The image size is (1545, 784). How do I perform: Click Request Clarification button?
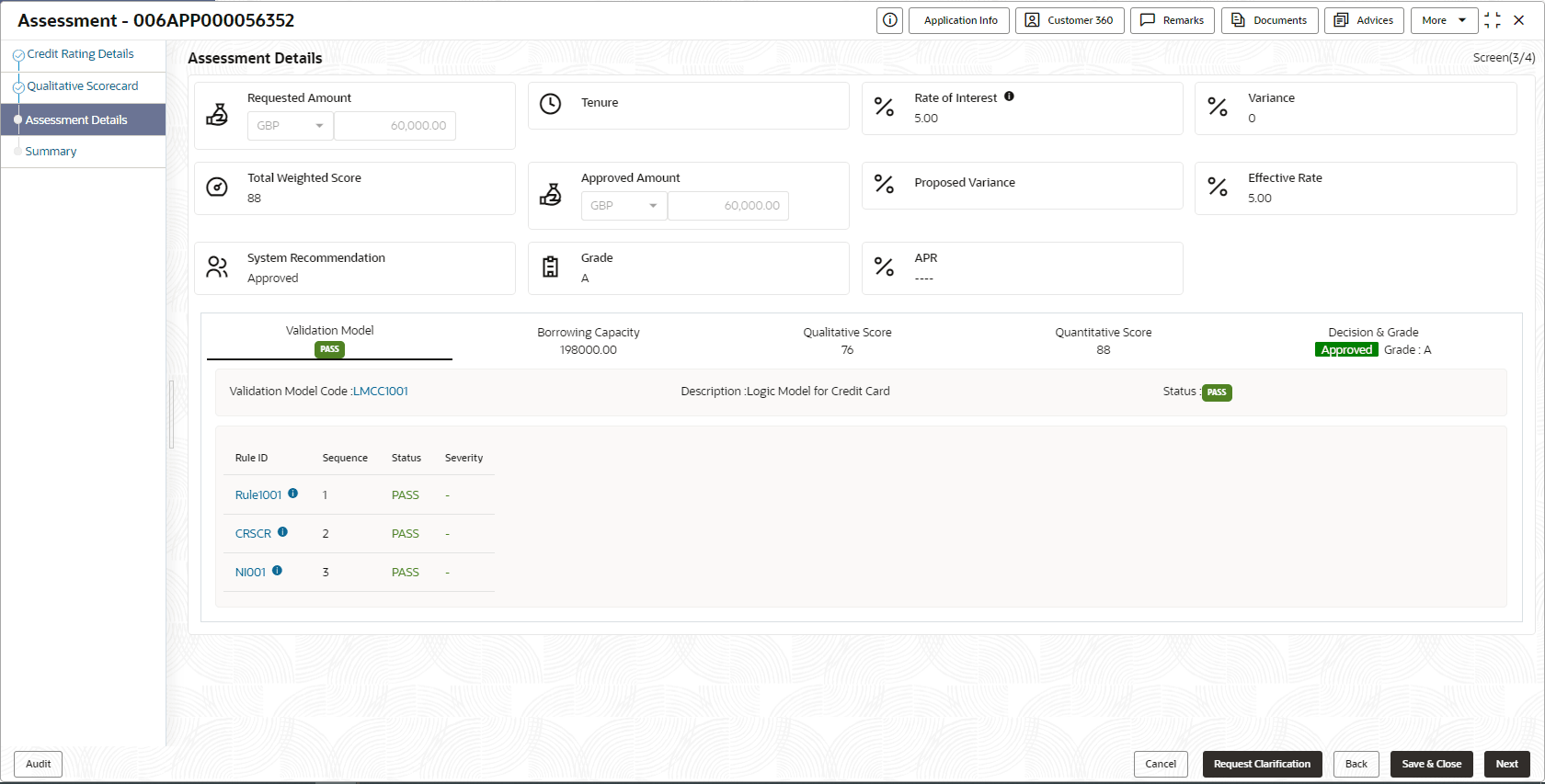1262,764
